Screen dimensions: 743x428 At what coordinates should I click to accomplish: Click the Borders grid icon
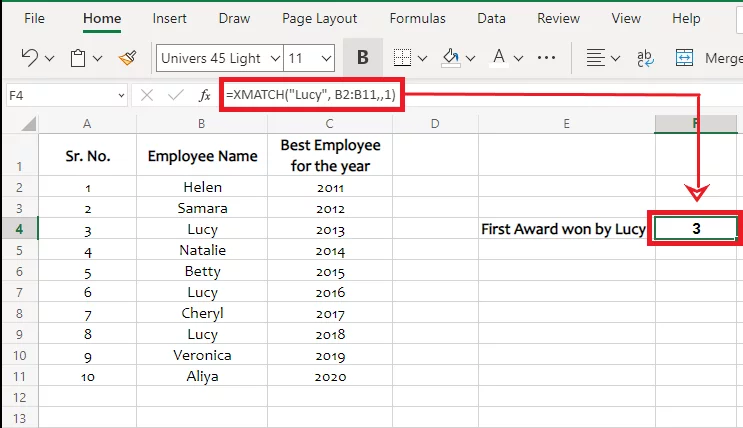(402, 58)
